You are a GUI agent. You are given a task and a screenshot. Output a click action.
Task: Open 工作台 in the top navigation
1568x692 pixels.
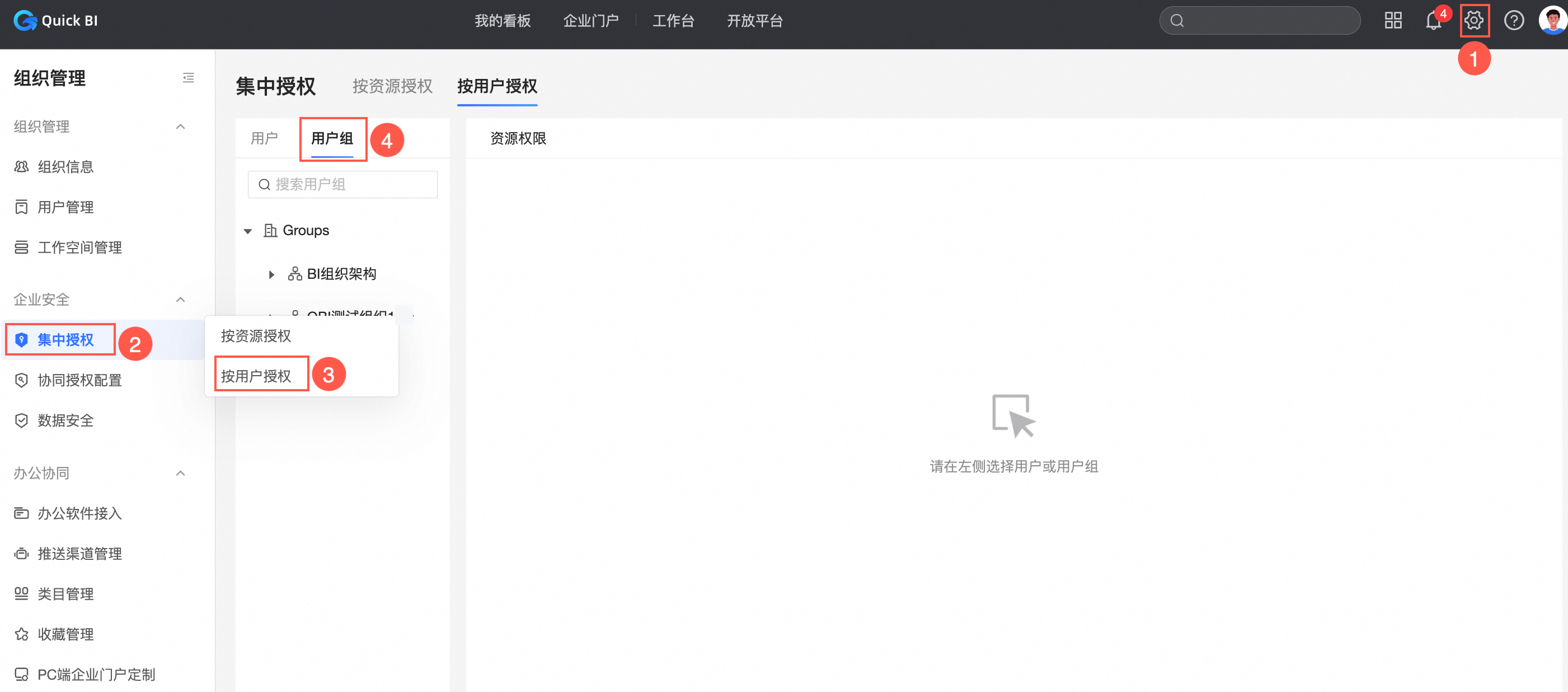(x=673, y=21)
